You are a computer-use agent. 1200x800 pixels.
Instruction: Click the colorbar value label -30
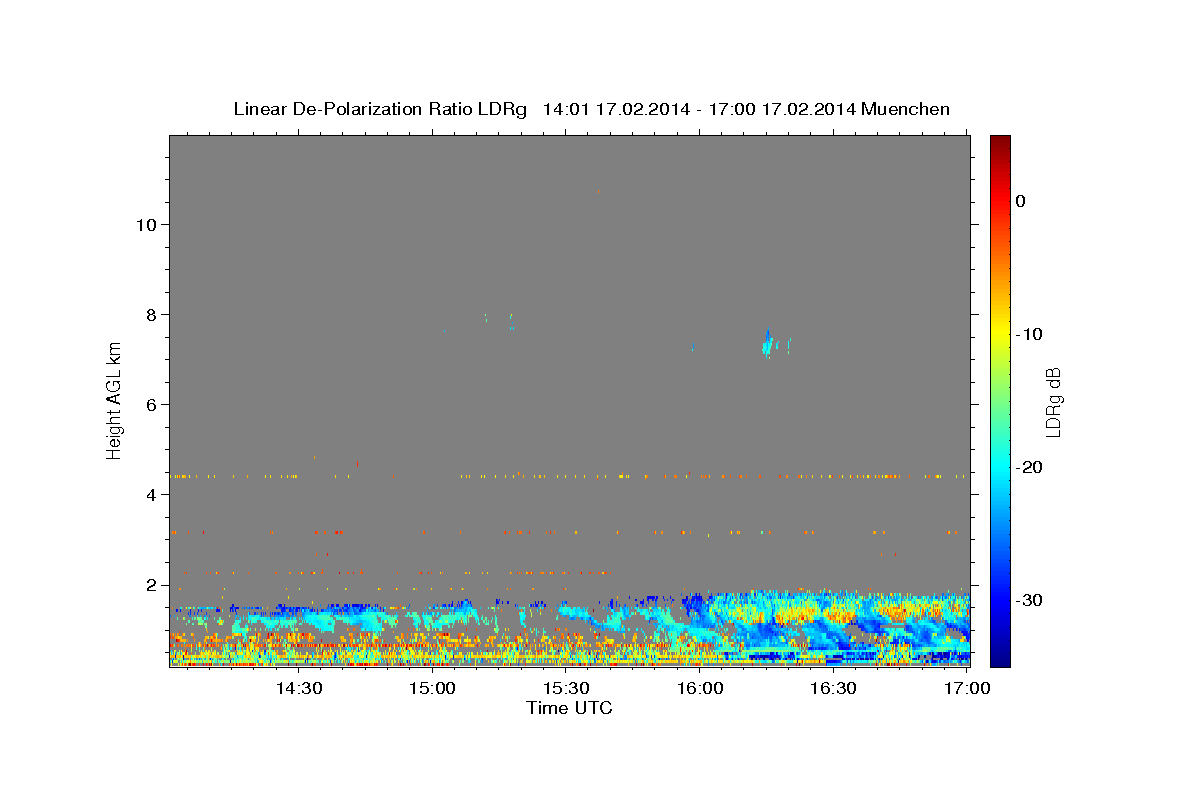[x=1030, y=600]
